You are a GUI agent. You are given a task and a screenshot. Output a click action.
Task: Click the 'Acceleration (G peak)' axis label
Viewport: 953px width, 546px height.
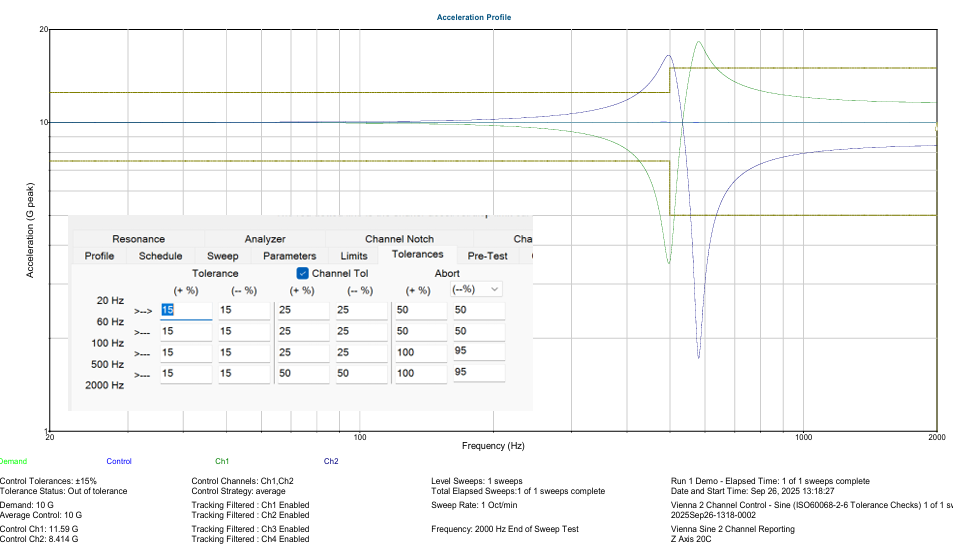coord(30,230)
